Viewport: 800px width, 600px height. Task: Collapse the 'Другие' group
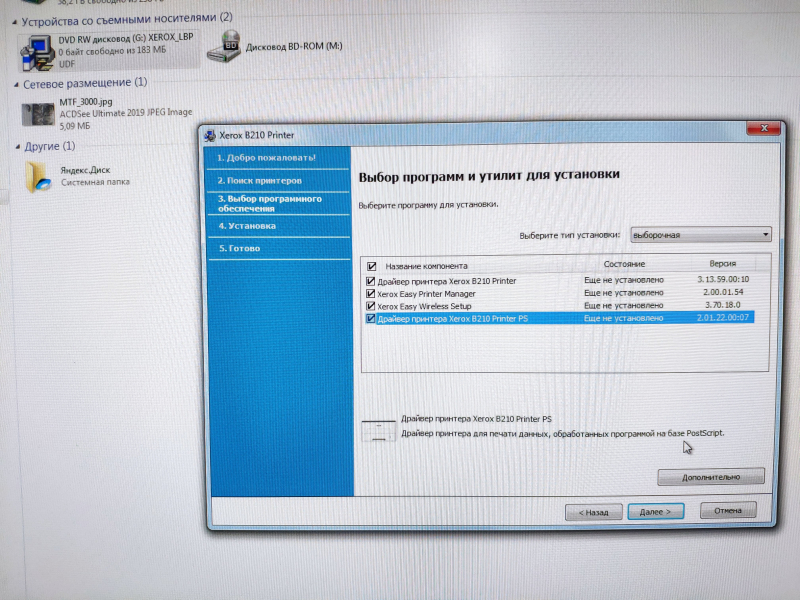pyautogui.click(x=14, y=147)
